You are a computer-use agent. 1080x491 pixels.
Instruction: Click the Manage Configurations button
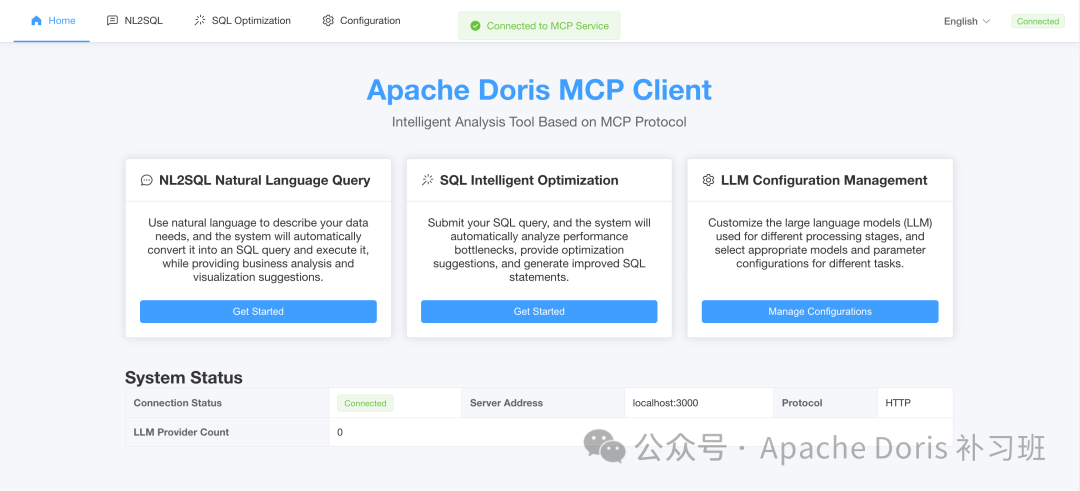pyautogui.click(x=820, y=311)
